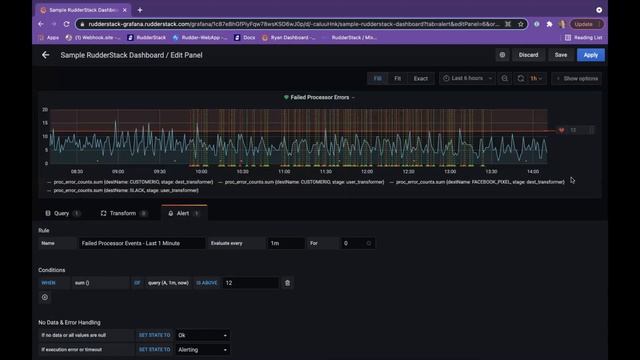This screenshot has height=360, width=640.
Task: Open execution error Alerting dropdown
Action: tap(202, 350)
